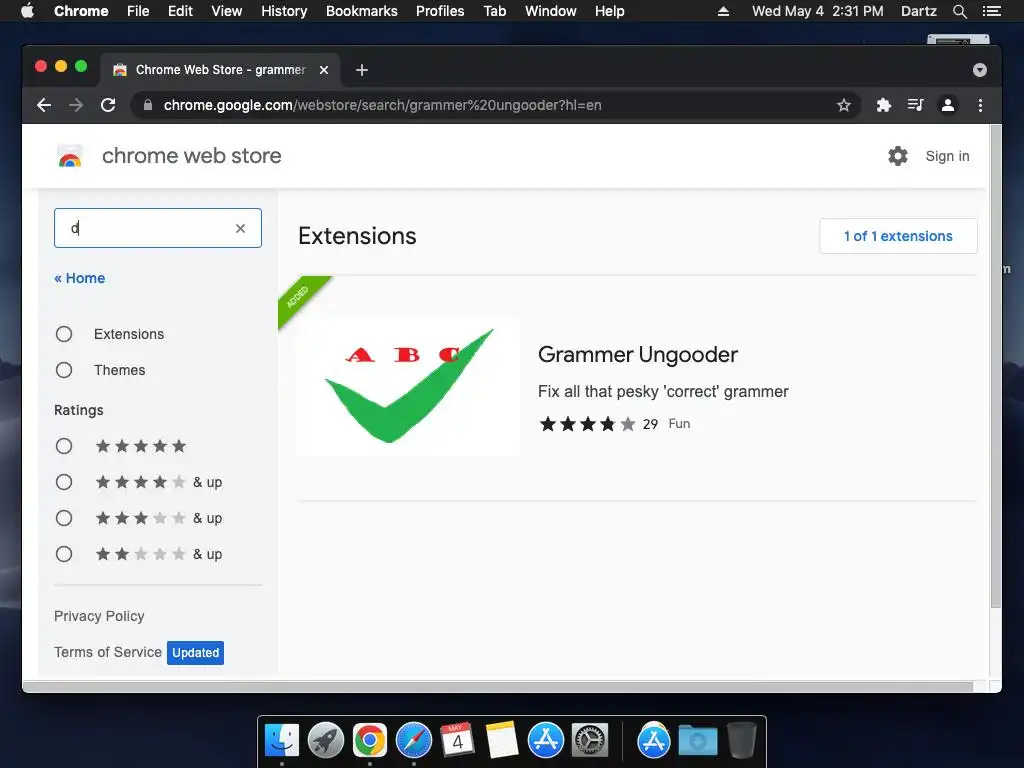Open Finder from the dock
The height and width of the screenshot is (768, 1024).
282,741
